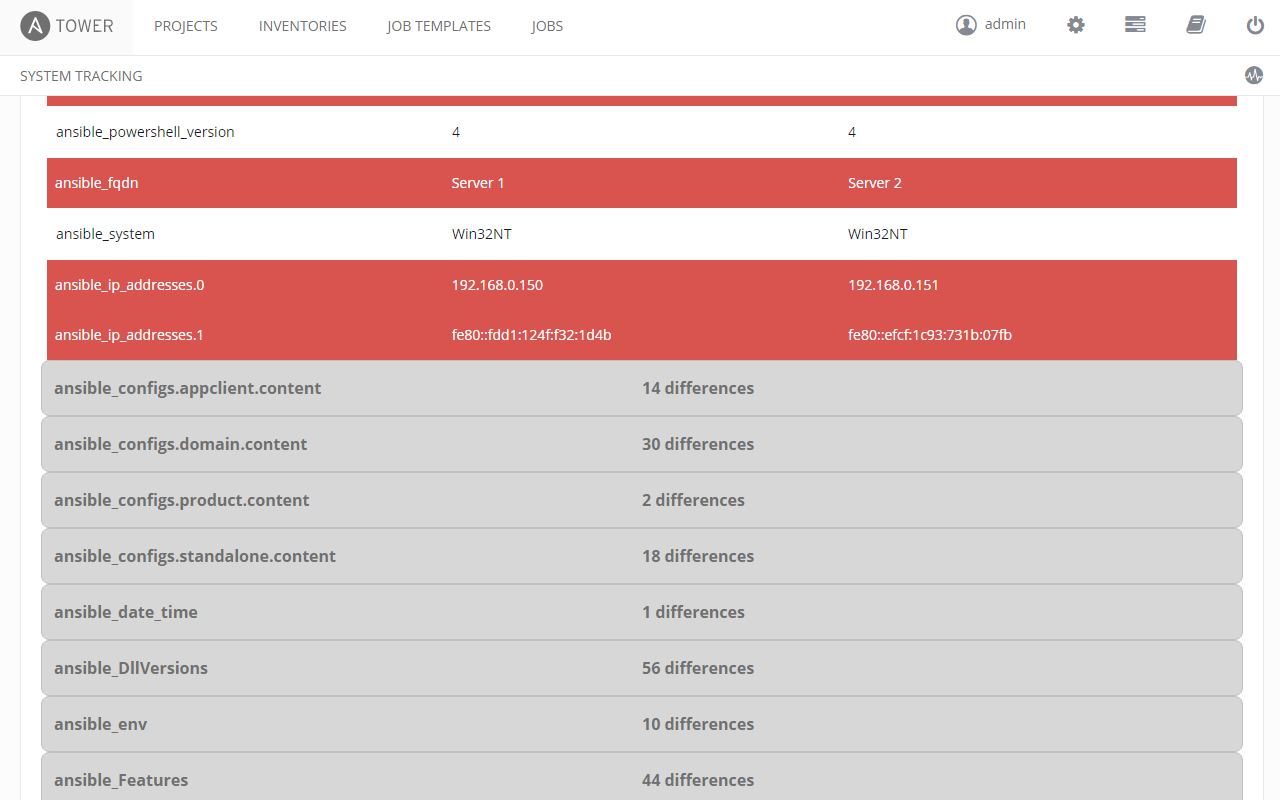
Task: Select the highlighted ansible_fqdn comparison row
Action: [640, 183]
